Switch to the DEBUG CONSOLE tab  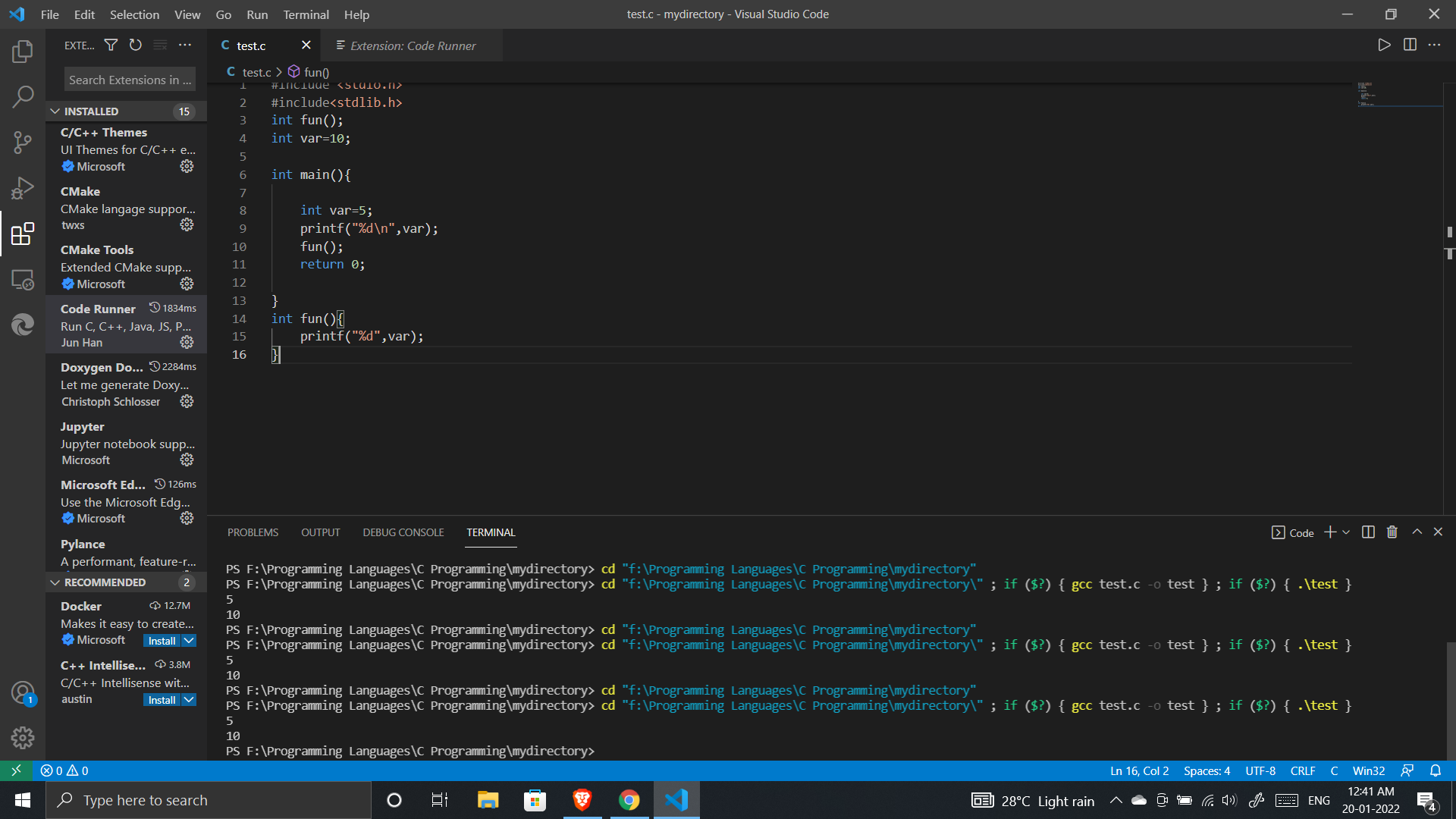403,532
